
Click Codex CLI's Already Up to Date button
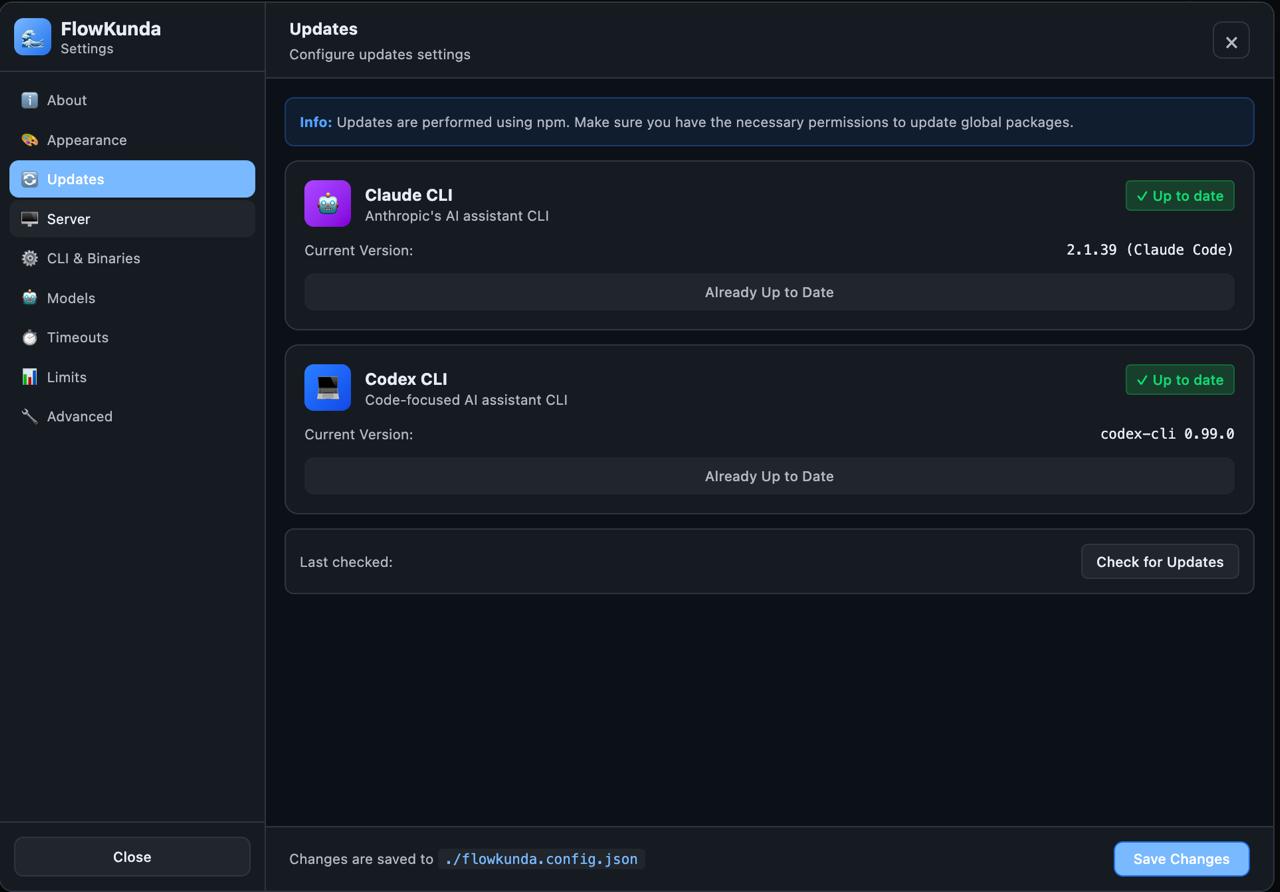click(769, 476)
